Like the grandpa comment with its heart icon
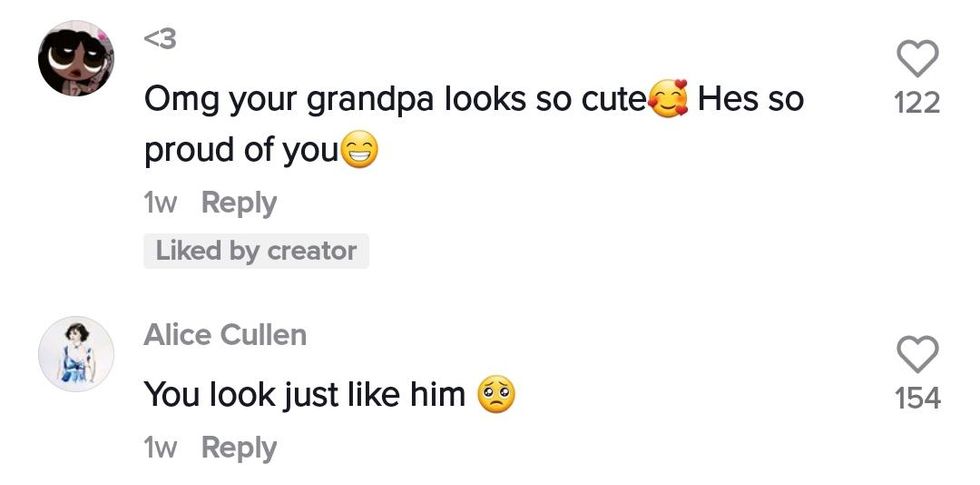Viewport: 980px width, 485px height. pyautogui.click(x=918, y=60)
